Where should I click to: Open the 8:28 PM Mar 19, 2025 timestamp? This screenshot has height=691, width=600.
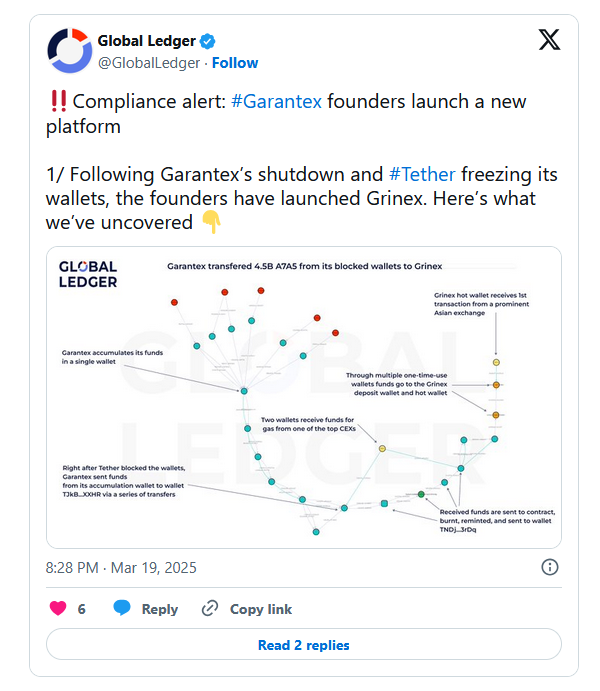[121, 568]
